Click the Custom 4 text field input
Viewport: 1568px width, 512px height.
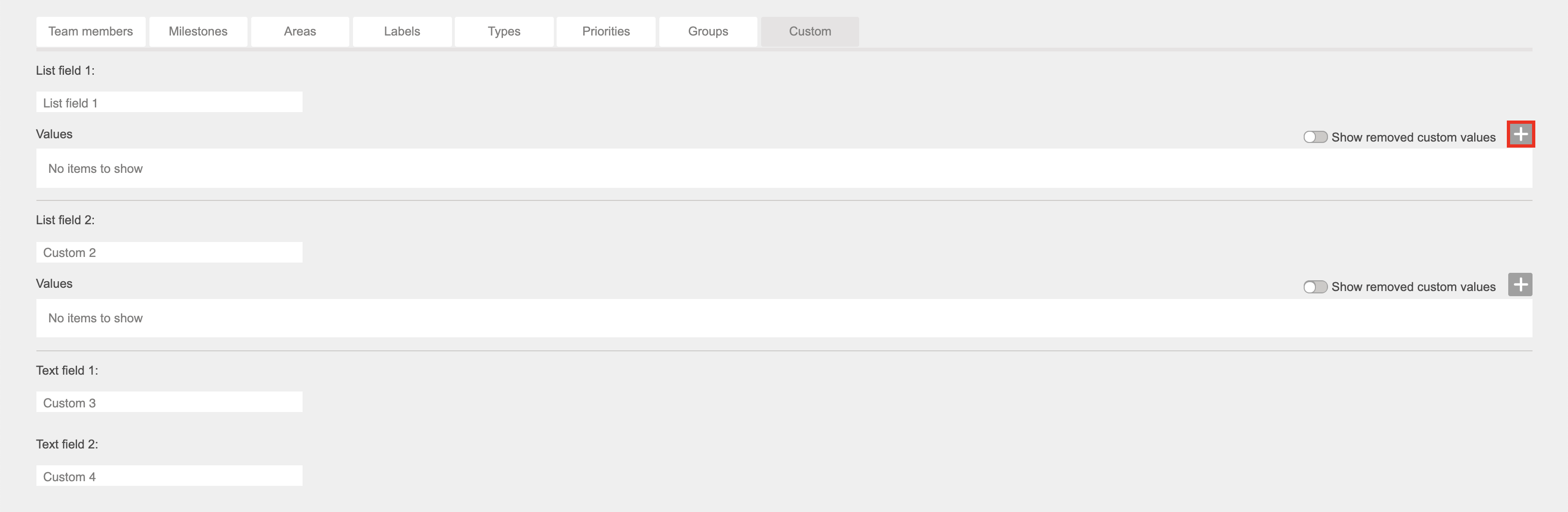(x=169, y=476)
